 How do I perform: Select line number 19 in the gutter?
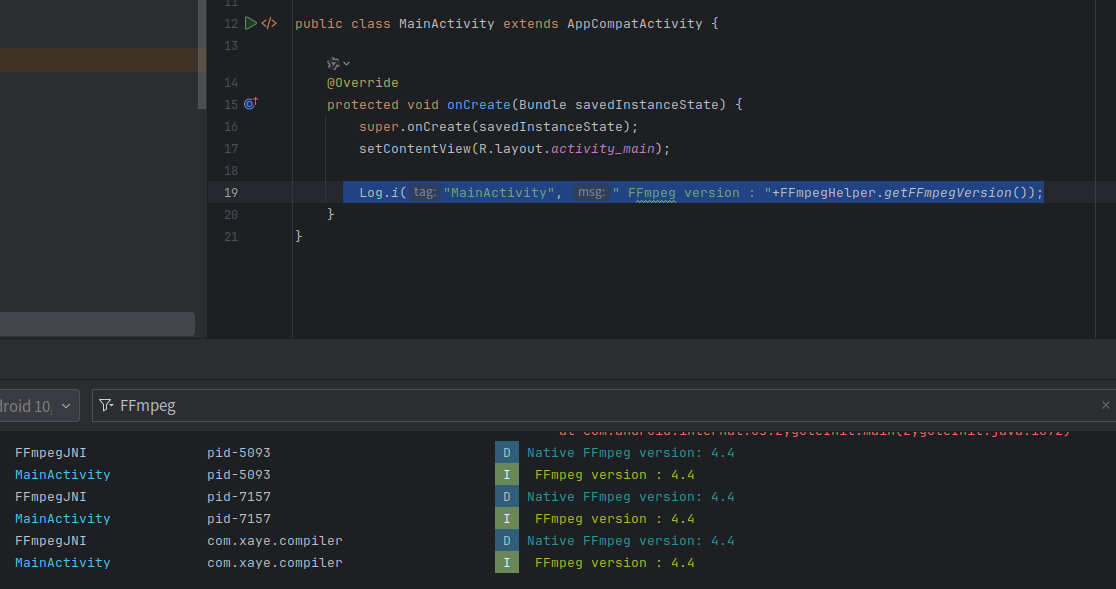231,193
